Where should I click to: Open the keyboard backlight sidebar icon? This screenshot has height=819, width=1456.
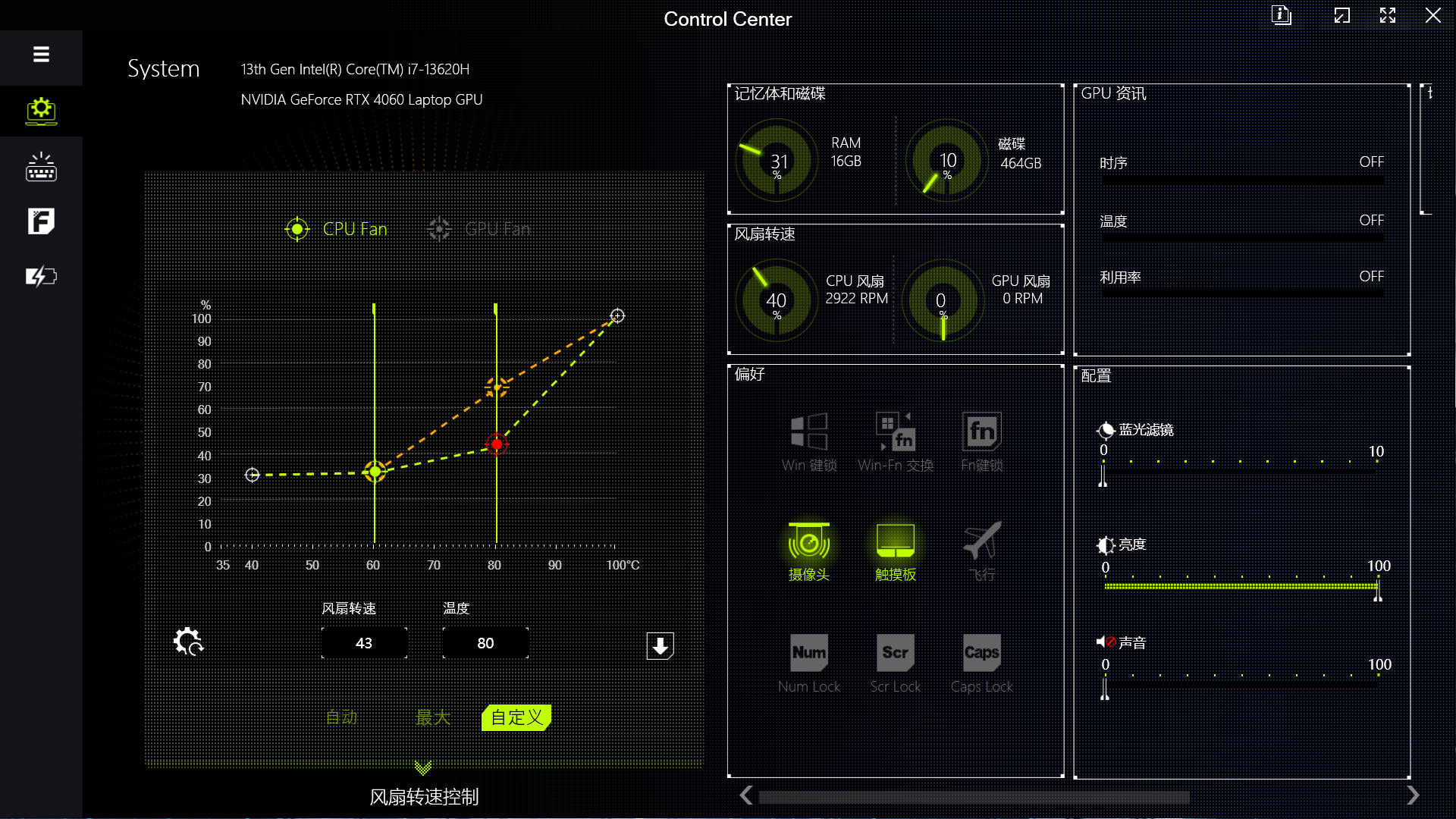pyautogui.click(x=41, y=167)
